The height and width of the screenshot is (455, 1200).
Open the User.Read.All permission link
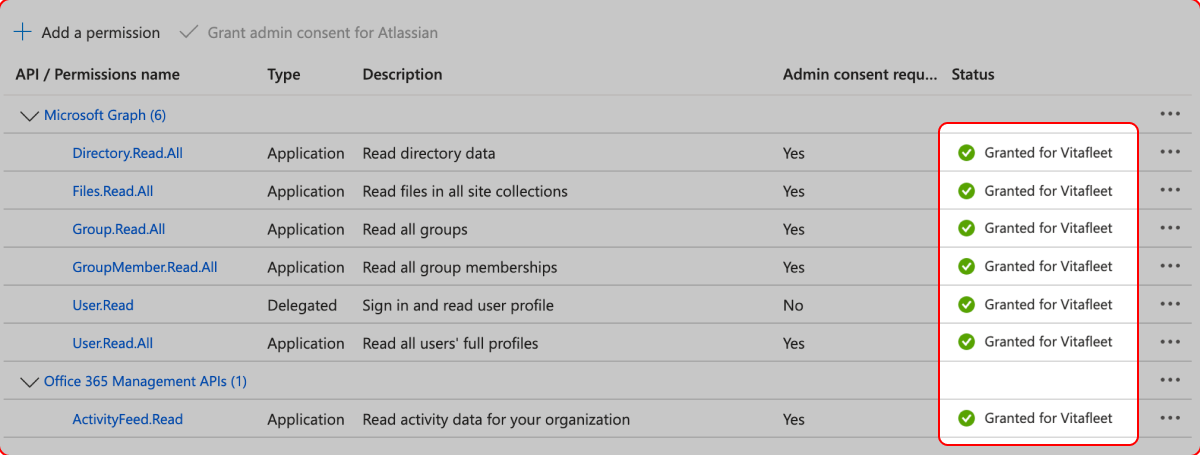click(x=112, y=343)
